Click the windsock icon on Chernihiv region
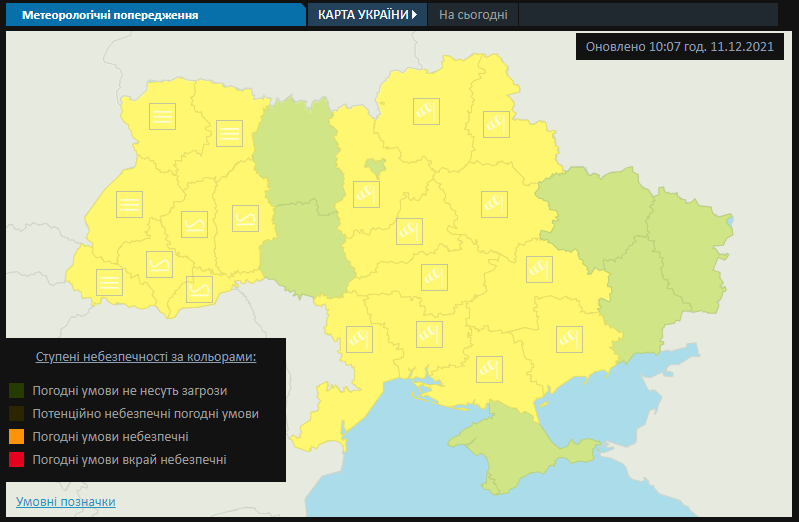Screen dimensions: 799x522 pyautogui.click(x=427, y=110)
